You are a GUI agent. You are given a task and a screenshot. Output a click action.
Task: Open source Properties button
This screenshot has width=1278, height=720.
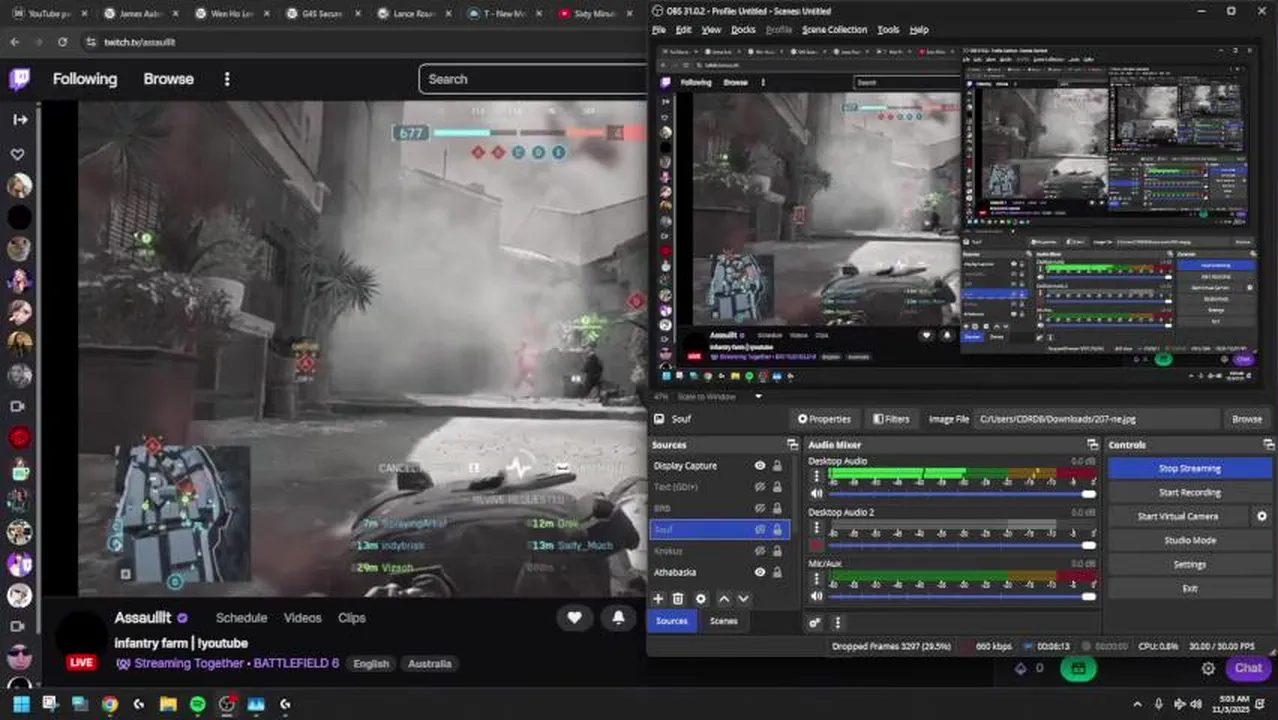pos(824,419)
